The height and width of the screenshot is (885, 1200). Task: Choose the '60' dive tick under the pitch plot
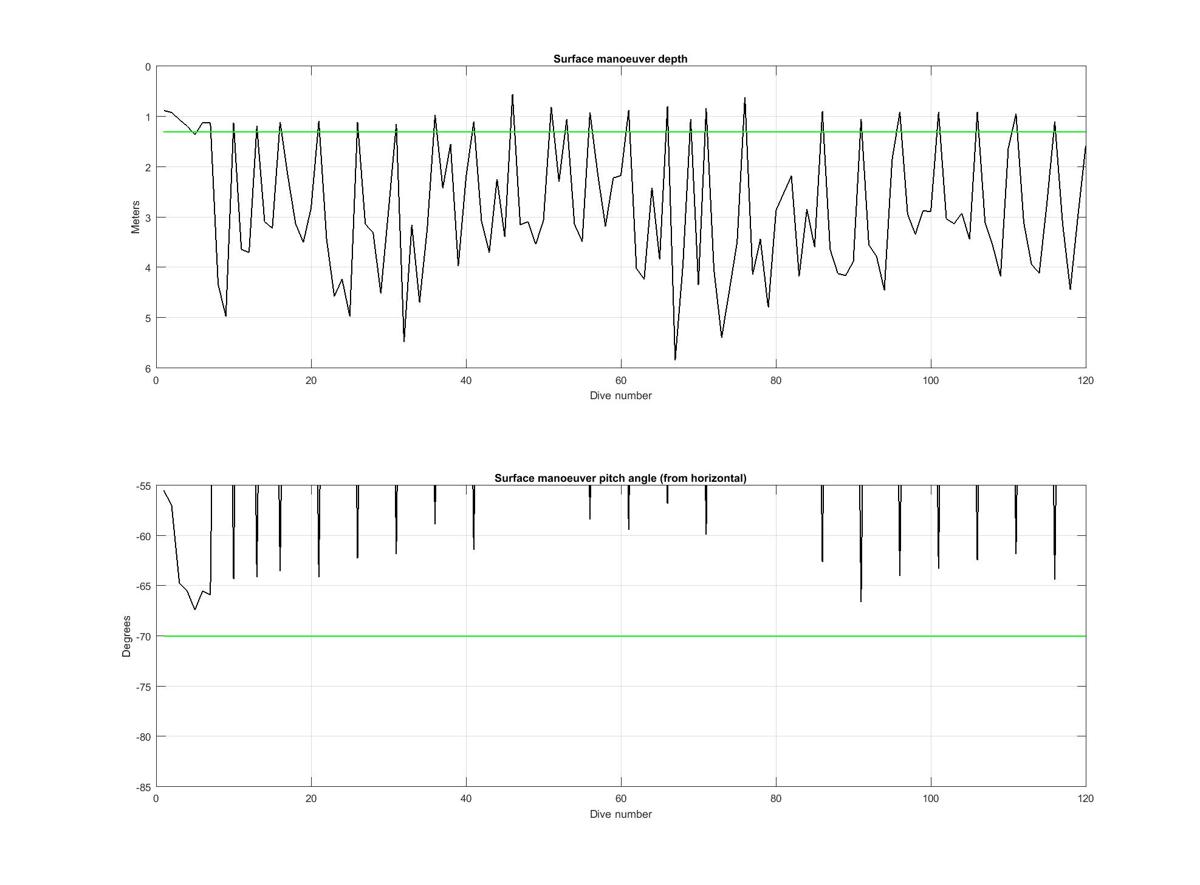(x=621, y=799)
